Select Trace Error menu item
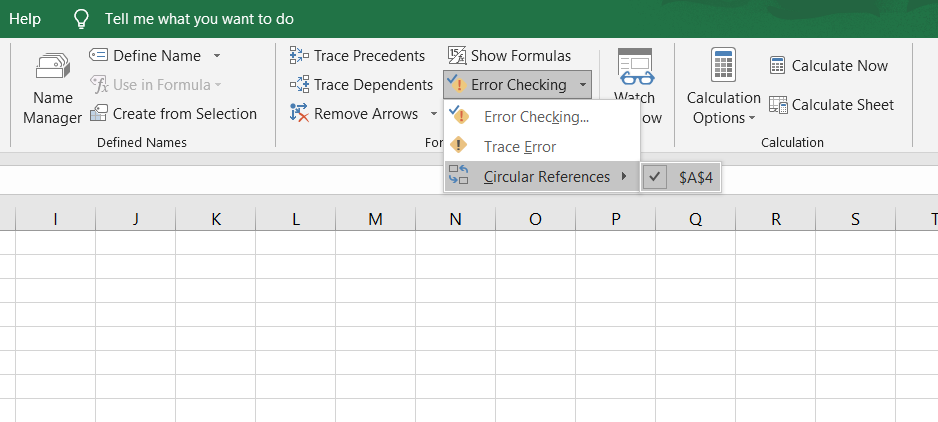 pos(519,147)
